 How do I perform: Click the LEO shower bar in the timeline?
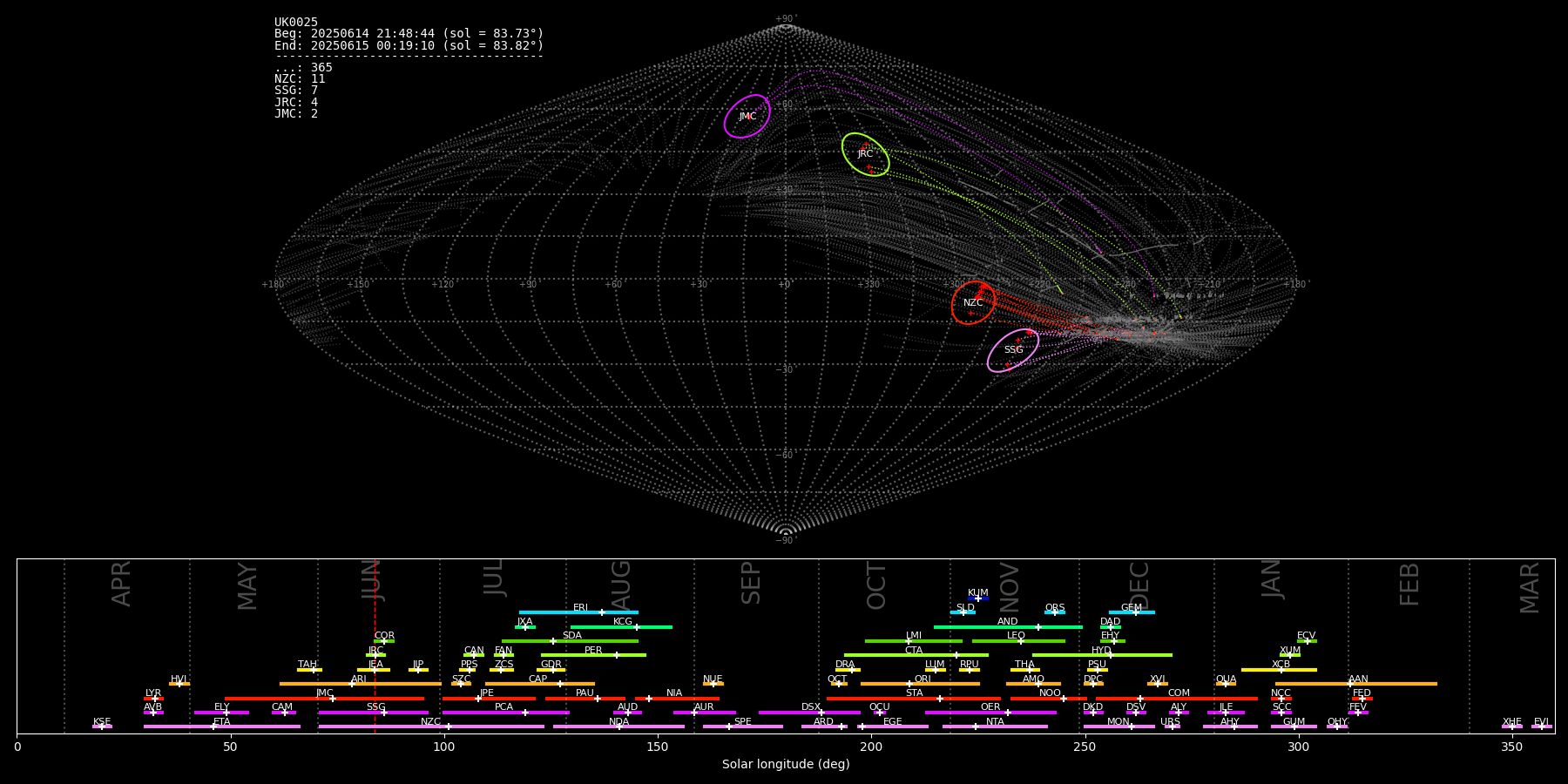[x=1018, y=641]
